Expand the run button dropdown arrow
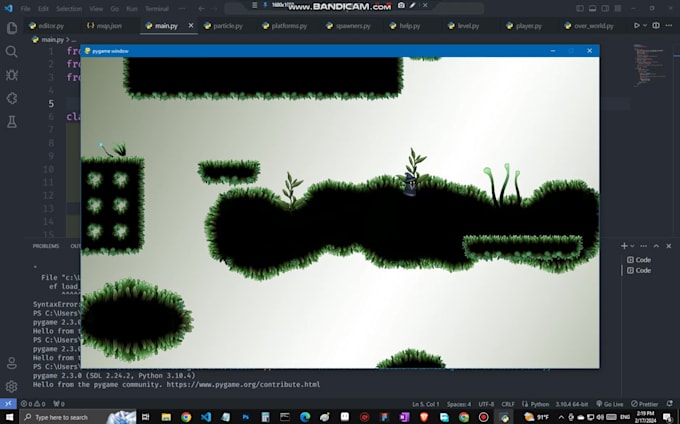680x424 pixels. [x=646, y=26]
